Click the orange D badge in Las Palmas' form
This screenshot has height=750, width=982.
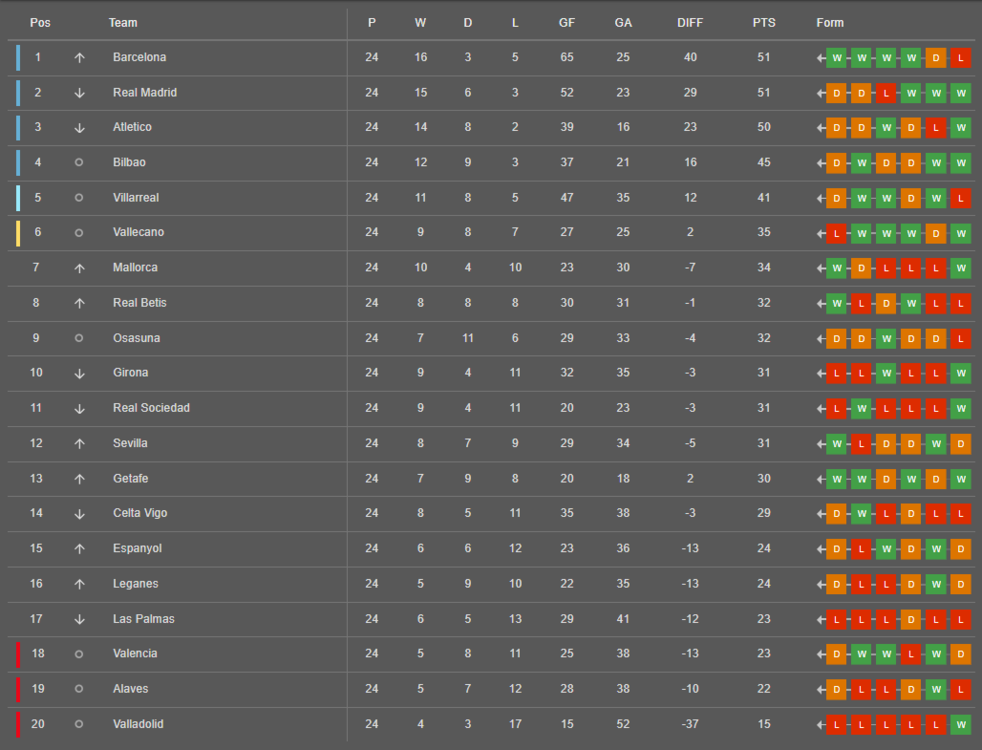tap(911, 619)
